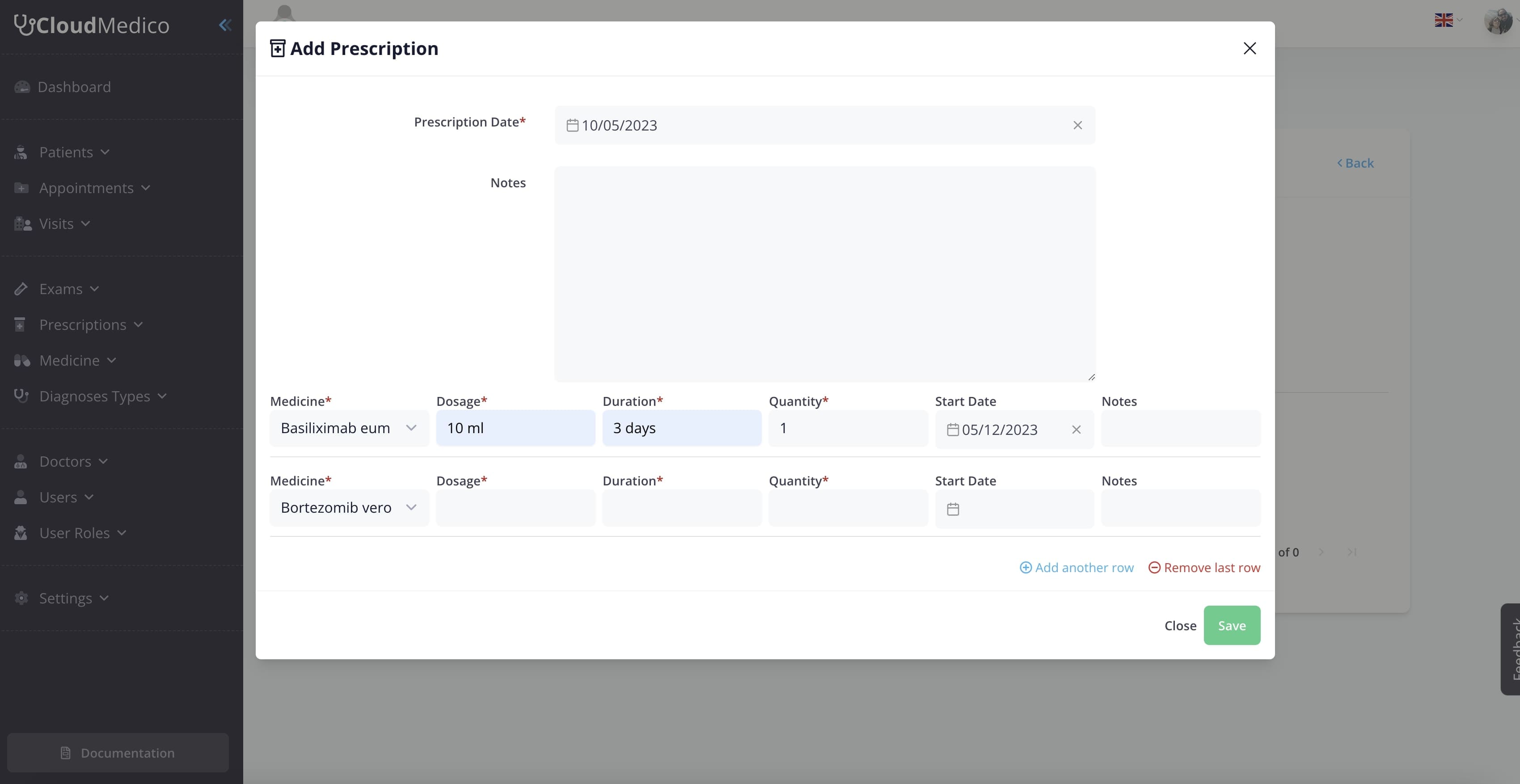
Task: Collapse the sidebar with the double-chevron arrow
Action: click(x=225, y=25)
